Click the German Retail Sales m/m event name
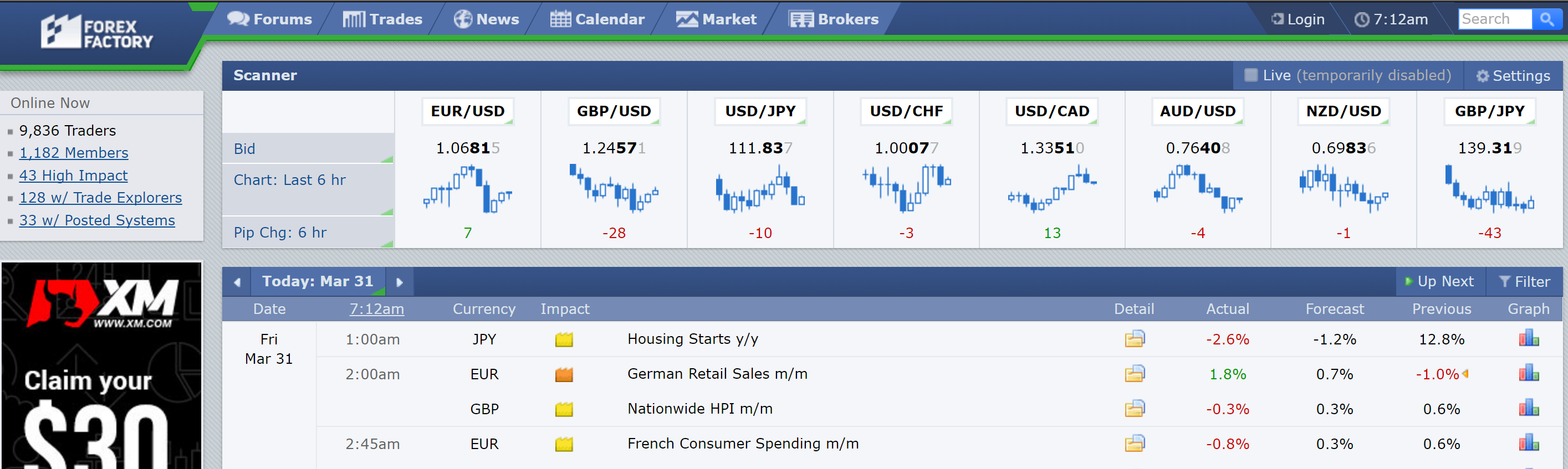Screen dimensions: 1568x469 [718, 374]
